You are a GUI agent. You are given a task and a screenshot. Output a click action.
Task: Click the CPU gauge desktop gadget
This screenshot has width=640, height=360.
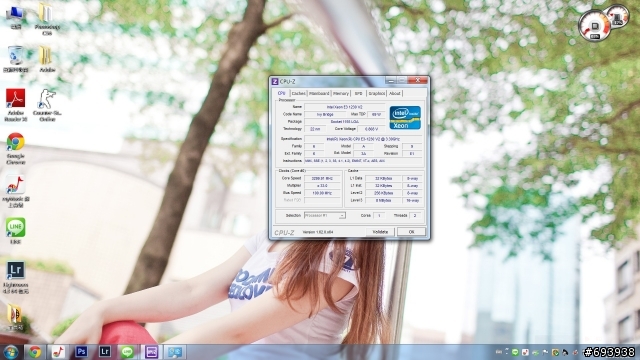(x=595, y=26)
